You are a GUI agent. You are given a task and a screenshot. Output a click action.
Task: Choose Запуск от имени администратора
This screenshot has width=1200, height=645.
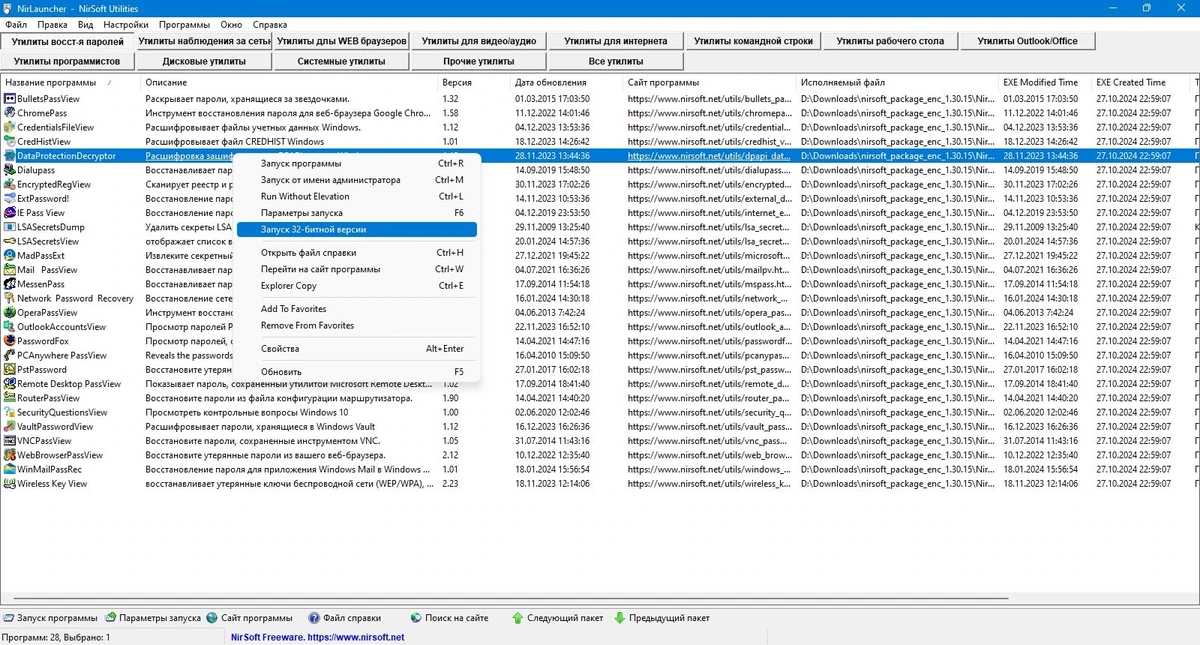[357, 180]
